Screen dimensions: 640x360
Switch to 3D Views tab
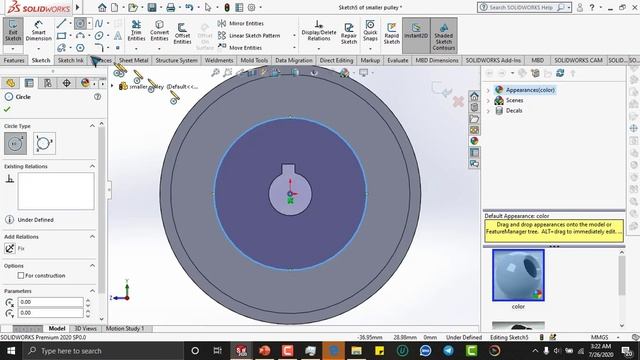point(85,328)
